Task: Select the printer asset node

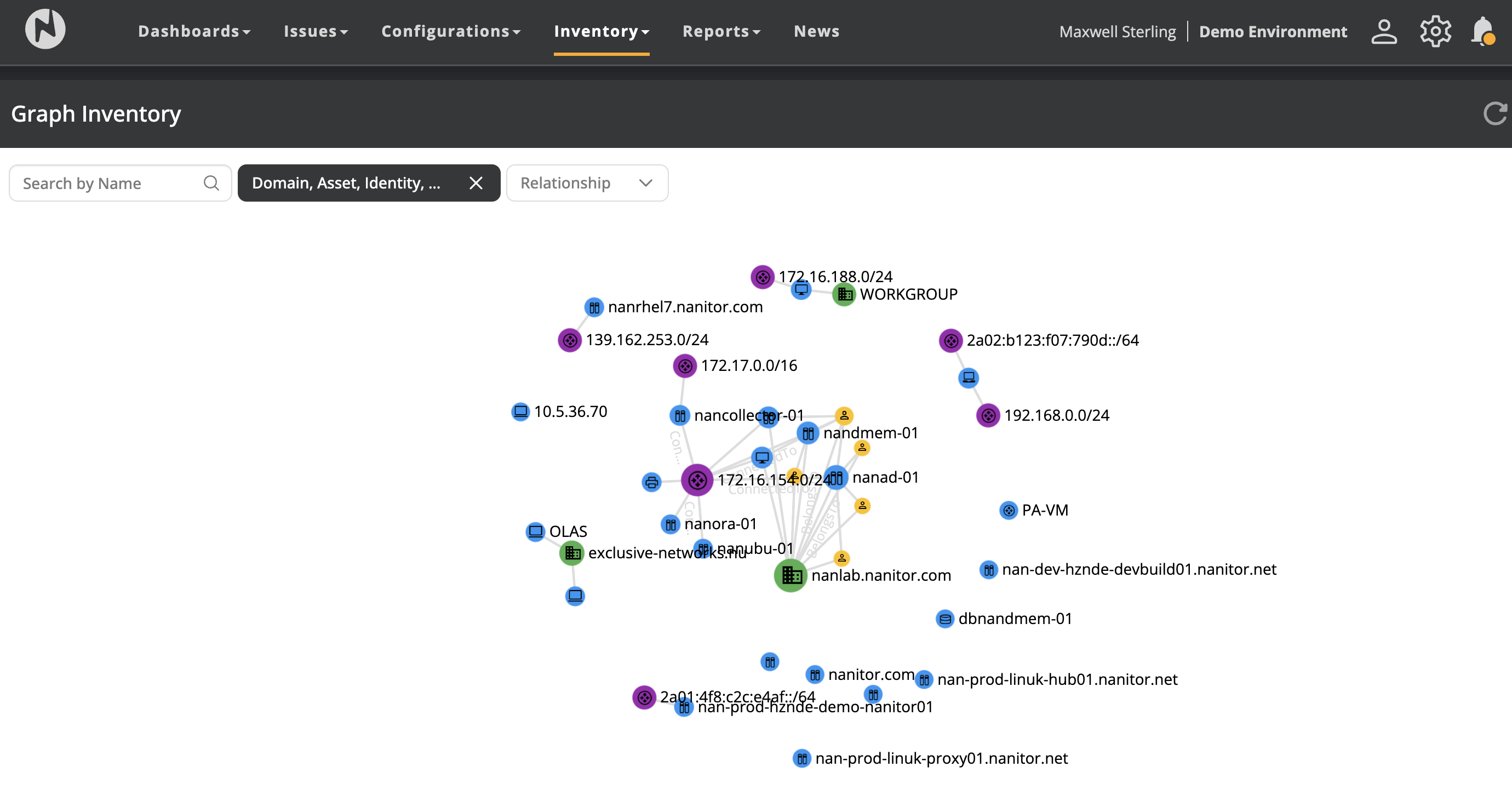Action: (651, 482)
